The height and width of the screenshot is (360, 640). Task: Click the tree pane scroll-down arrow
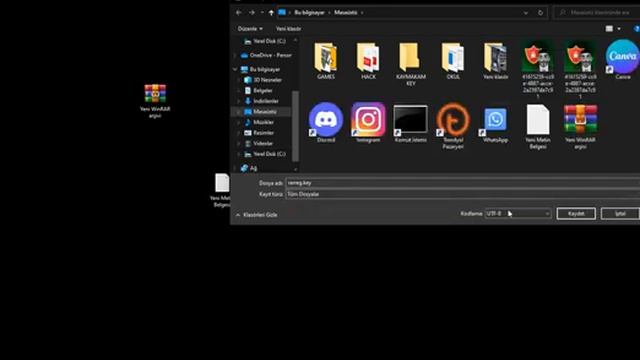click(296, 169)
